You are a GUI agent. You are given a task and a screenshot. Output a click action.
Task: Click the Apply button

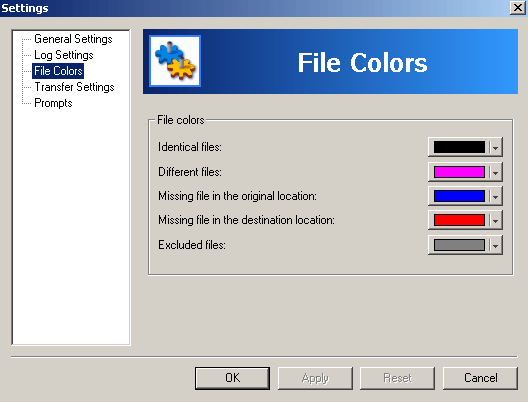[315, 378]
